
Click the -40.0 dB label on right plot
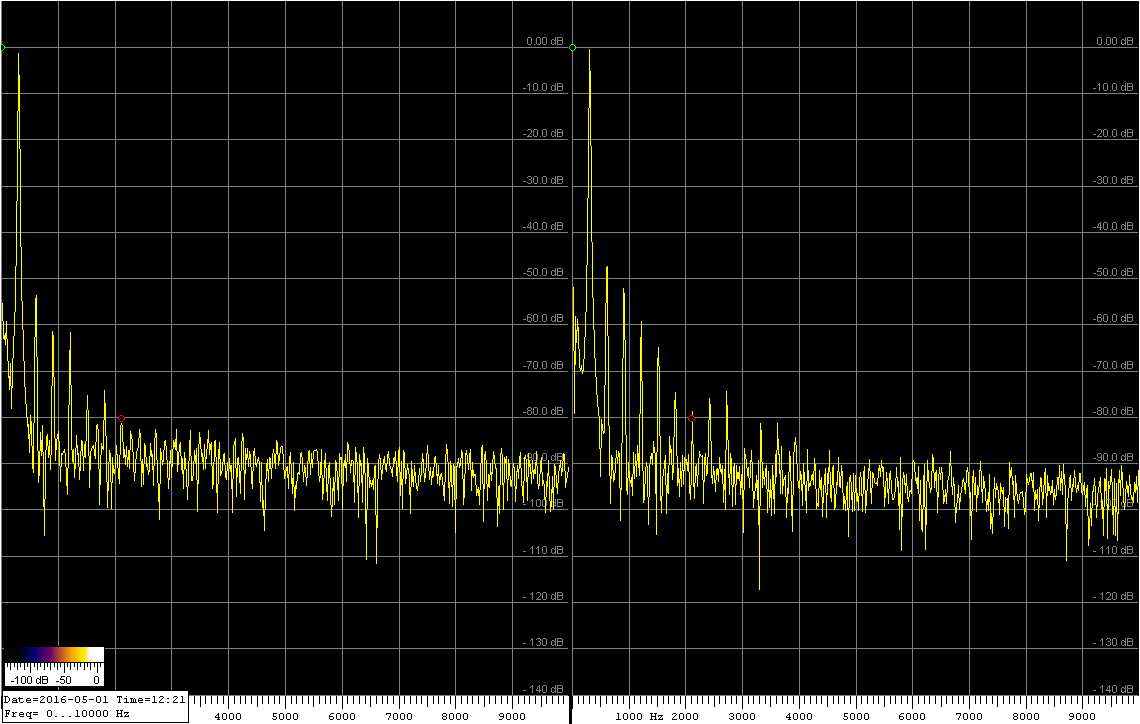tap(1114, 226)
